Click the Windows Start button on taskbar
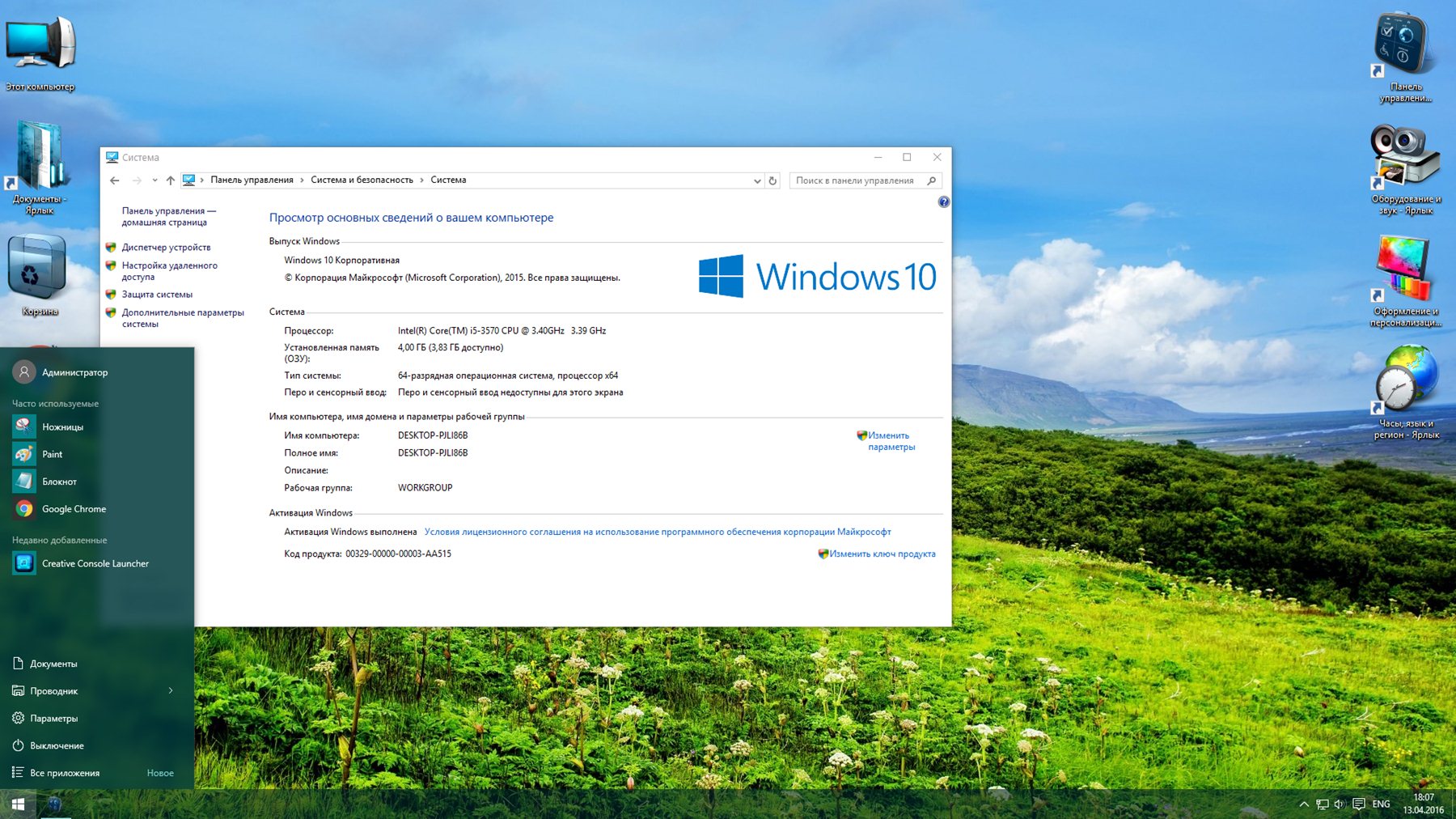Screen dimensions: 1456x819 pos(18,804)
